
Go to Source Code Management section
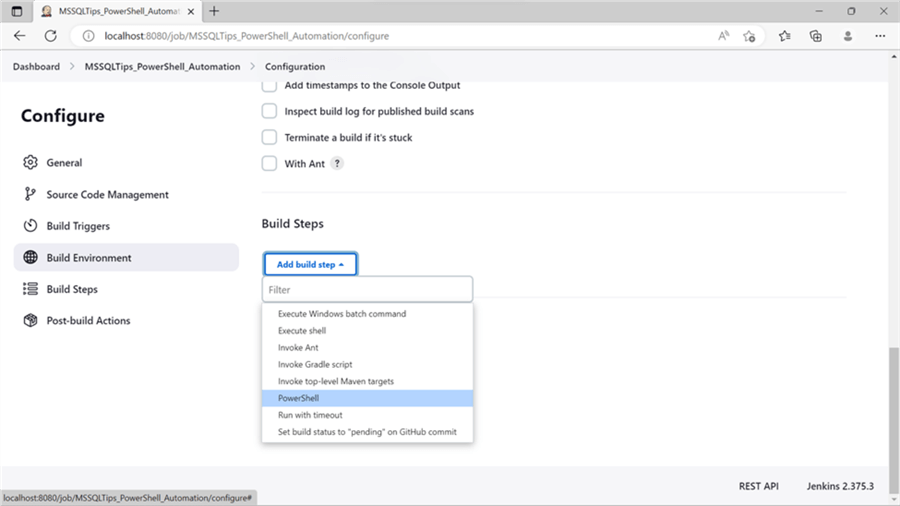107,194
